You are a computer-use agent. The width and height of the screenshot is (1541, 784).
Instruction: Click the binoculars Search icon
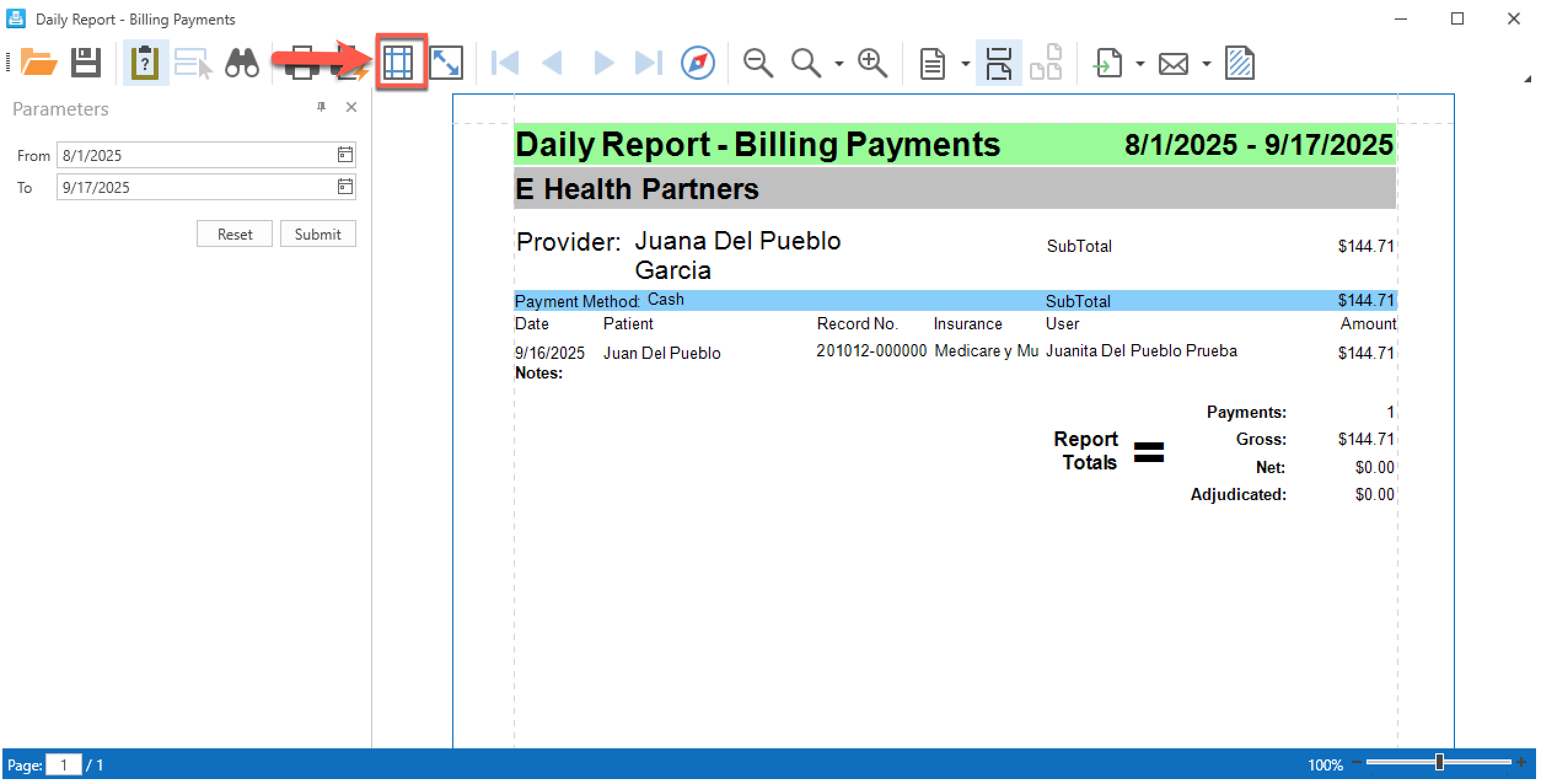click(x=241, y=63)
